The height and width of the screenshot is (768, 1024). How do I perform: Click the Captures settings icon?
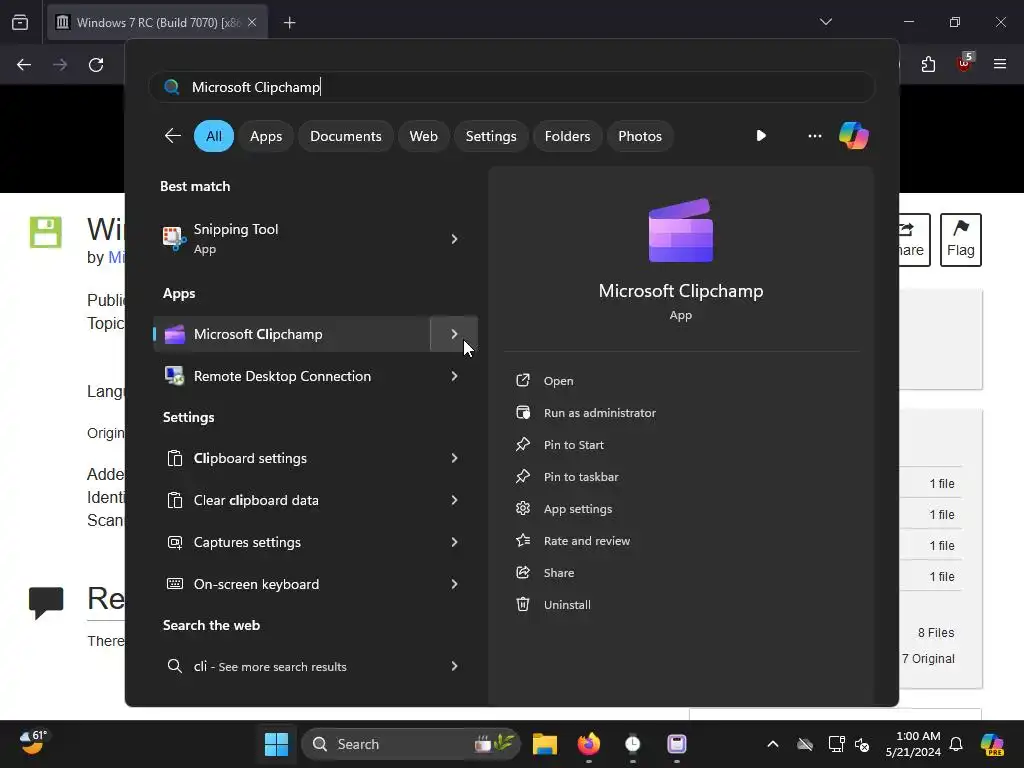tap(174, 542)
